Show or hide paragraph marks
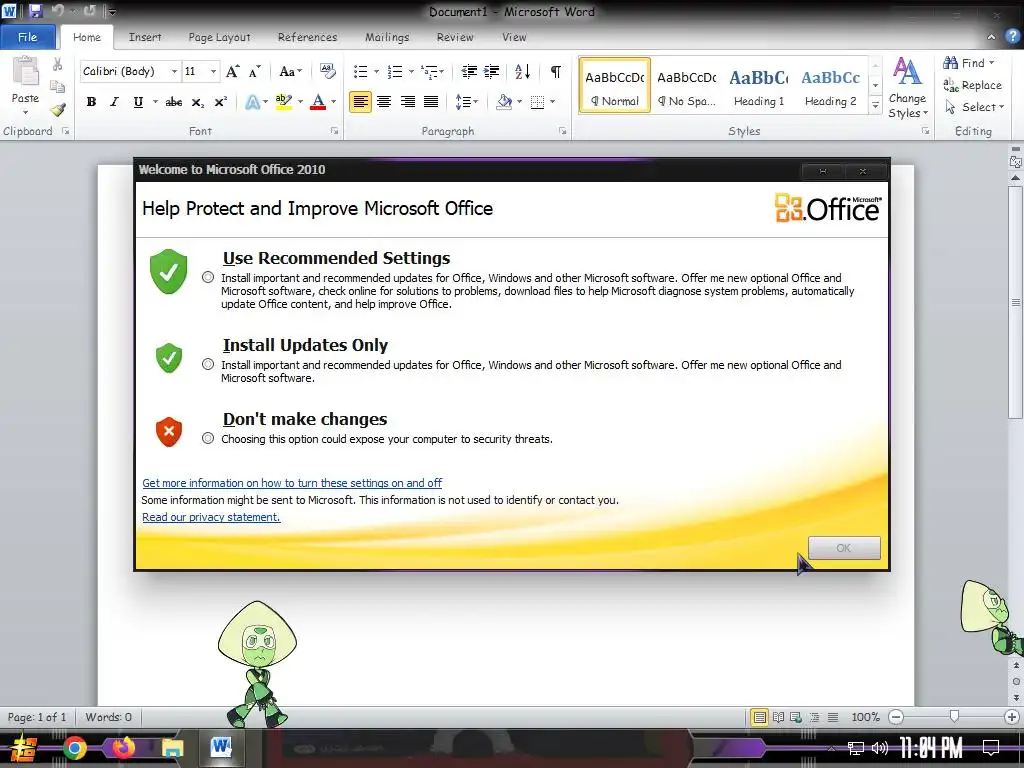The width and height of the screenshot is (1024, 768). tap(556, 71)
